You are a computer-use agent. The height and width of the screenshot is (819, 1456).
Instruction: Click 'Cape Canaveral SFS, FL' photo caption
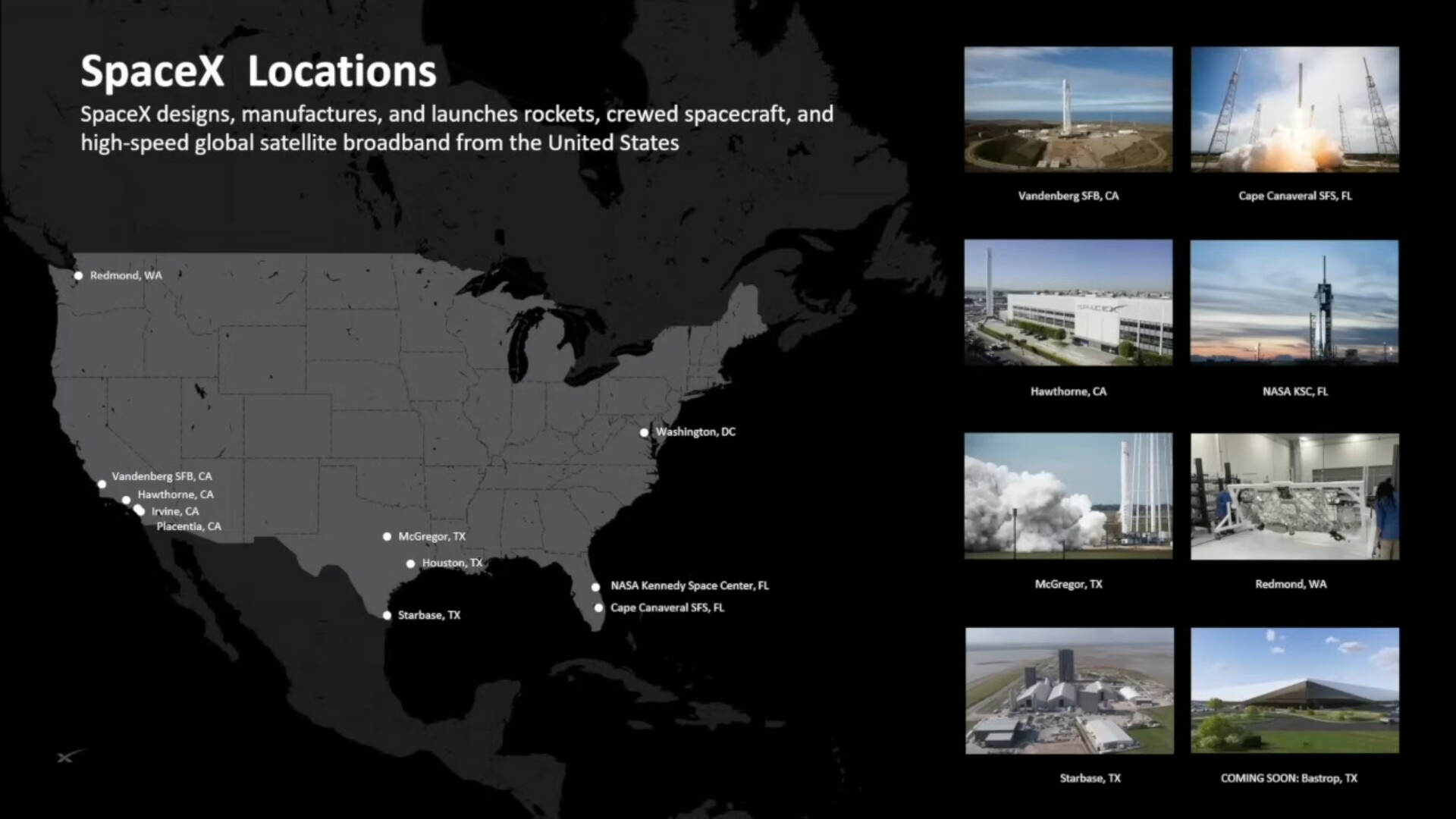point(1294,196)
